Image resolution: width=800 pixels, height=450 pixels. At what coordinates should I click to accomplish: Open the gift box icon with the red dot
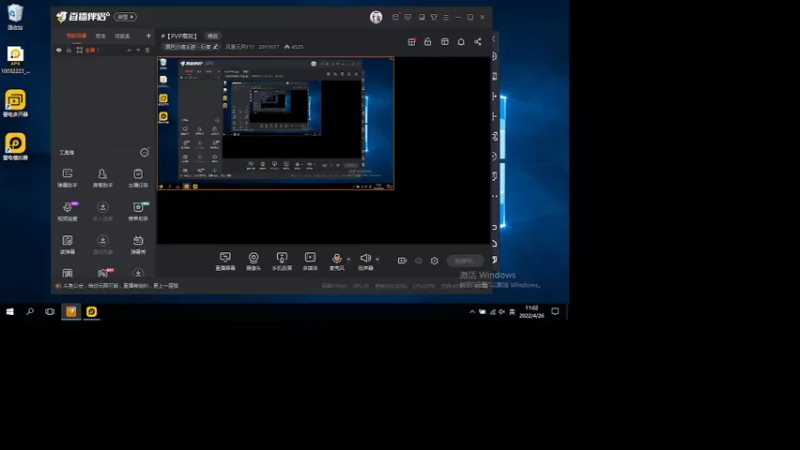coord(412,42)
